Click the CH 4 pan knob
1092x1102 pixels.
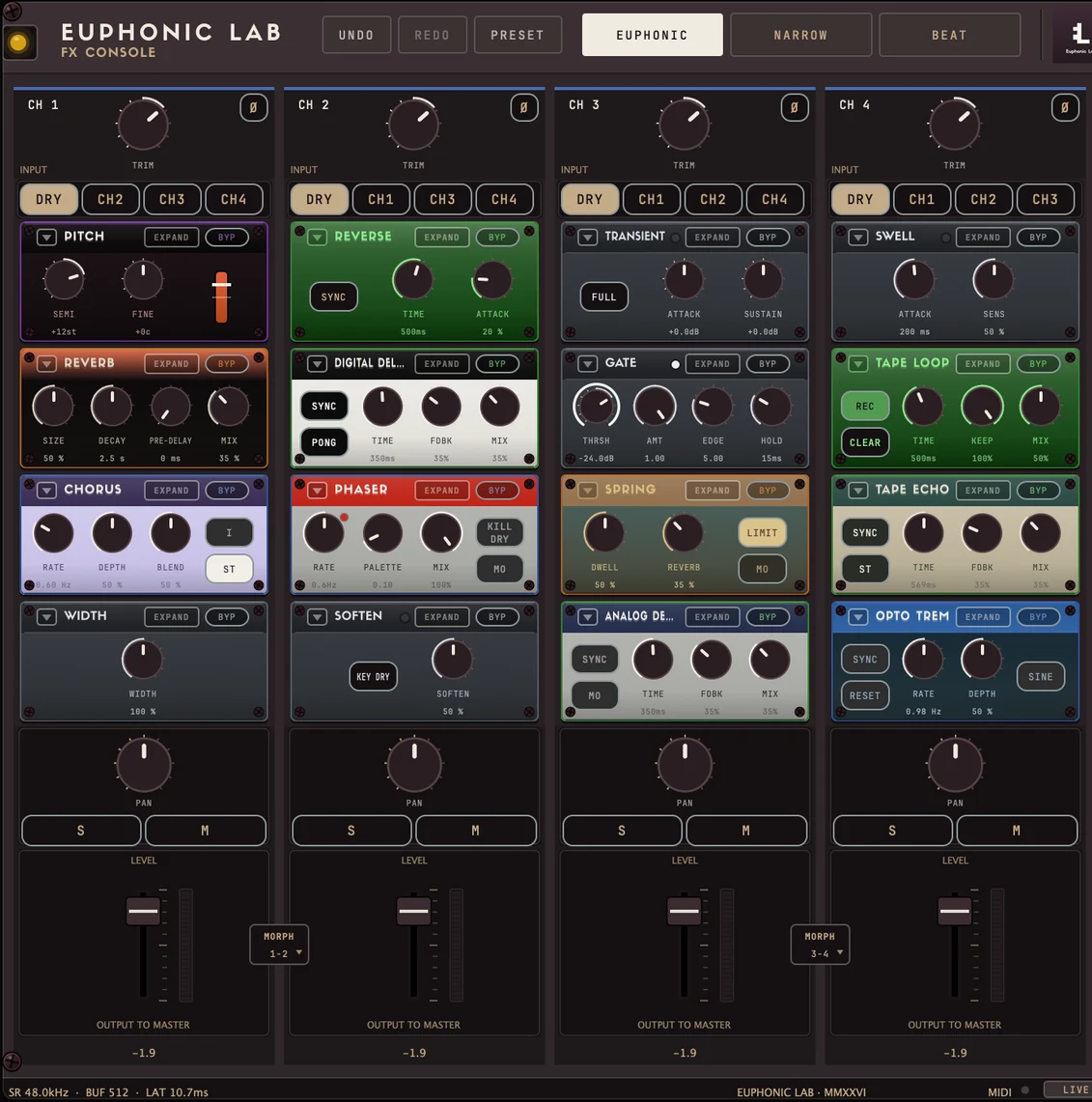point(955,765)
